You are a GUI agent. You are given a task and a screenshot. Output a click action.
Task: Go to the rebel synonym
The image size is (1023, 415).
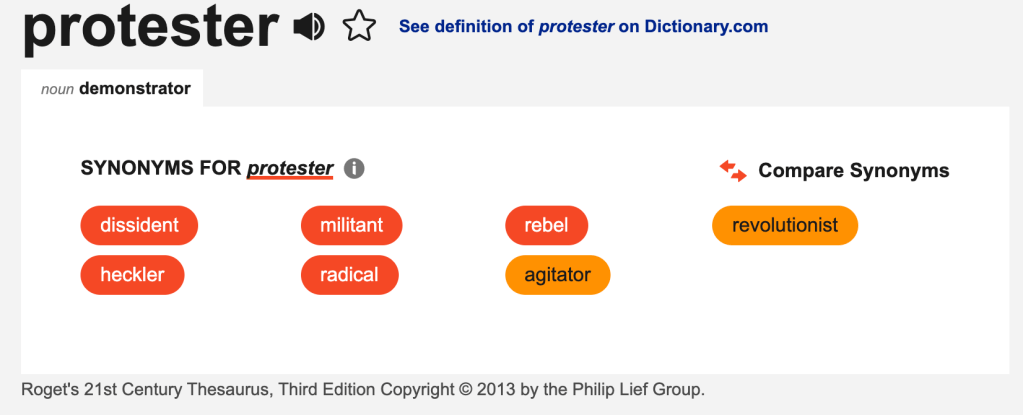pos(546,225)
